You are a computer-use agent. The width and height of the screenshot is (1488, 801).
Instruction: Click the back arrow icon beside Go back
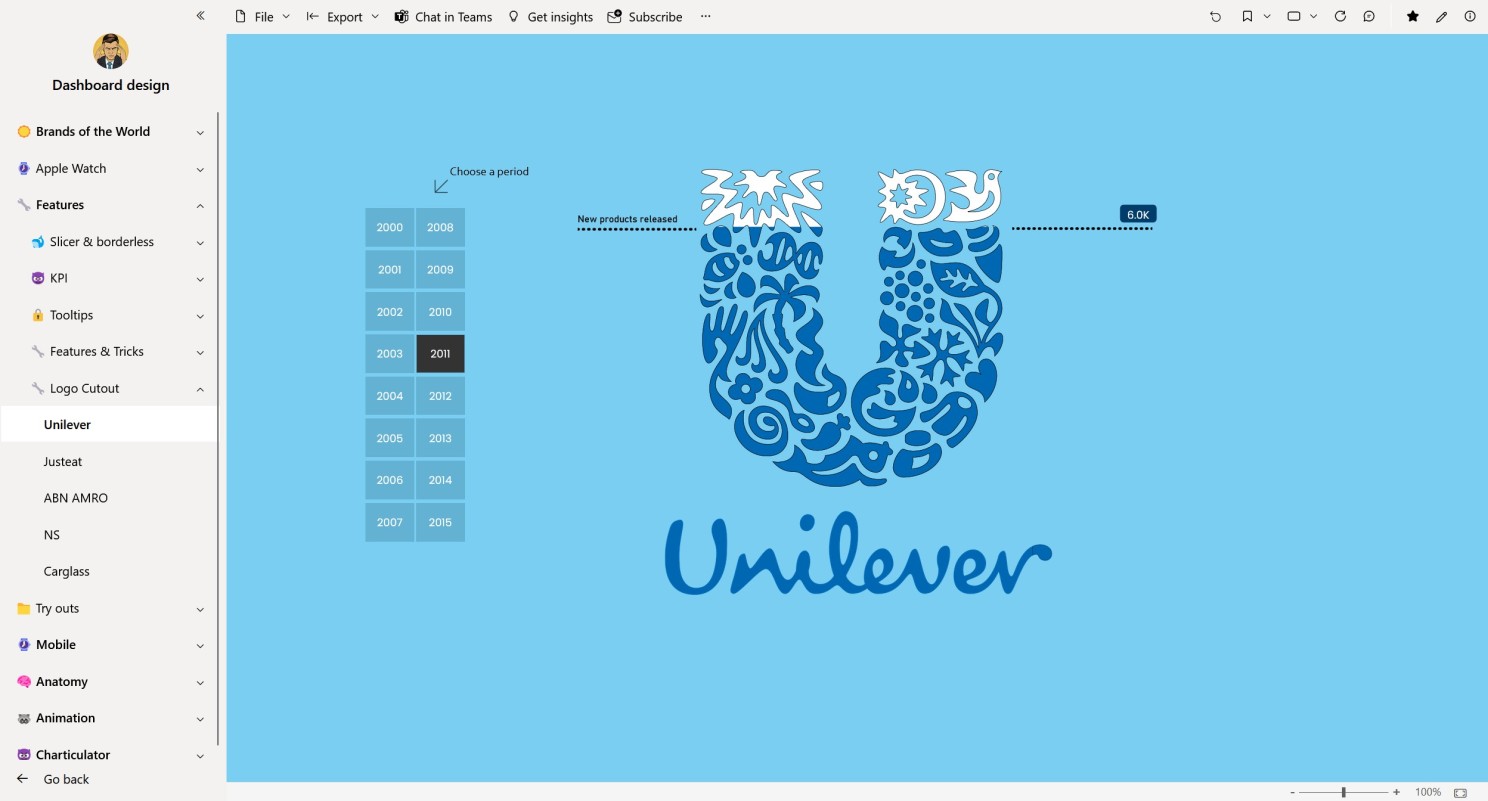23,779
